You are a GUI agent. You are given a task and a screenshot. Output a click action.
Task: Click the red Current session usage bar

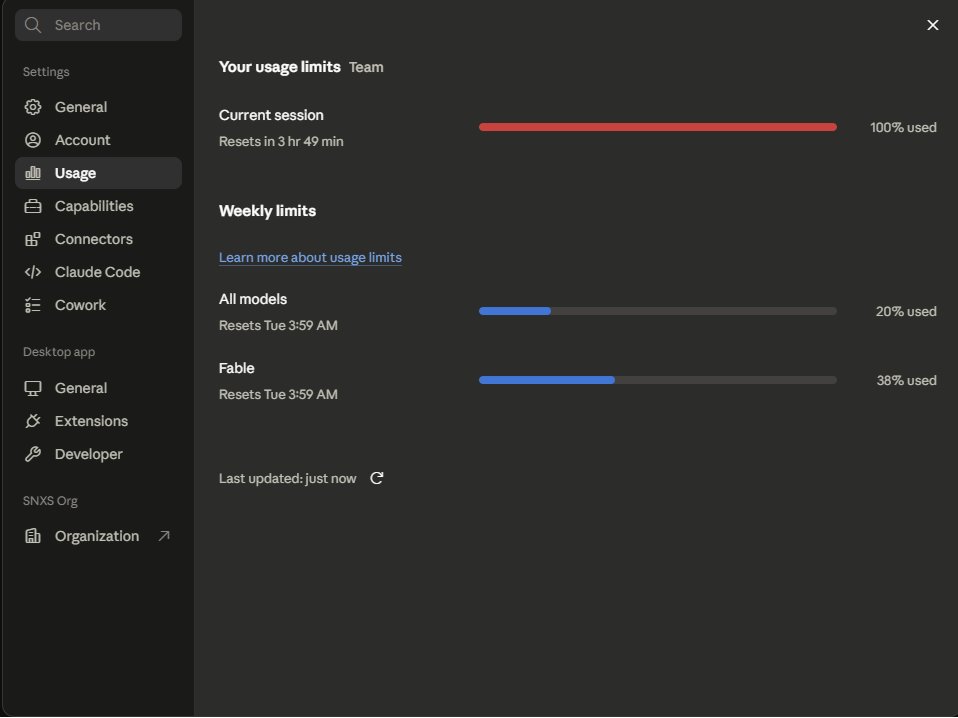click(x=658, y=127)
